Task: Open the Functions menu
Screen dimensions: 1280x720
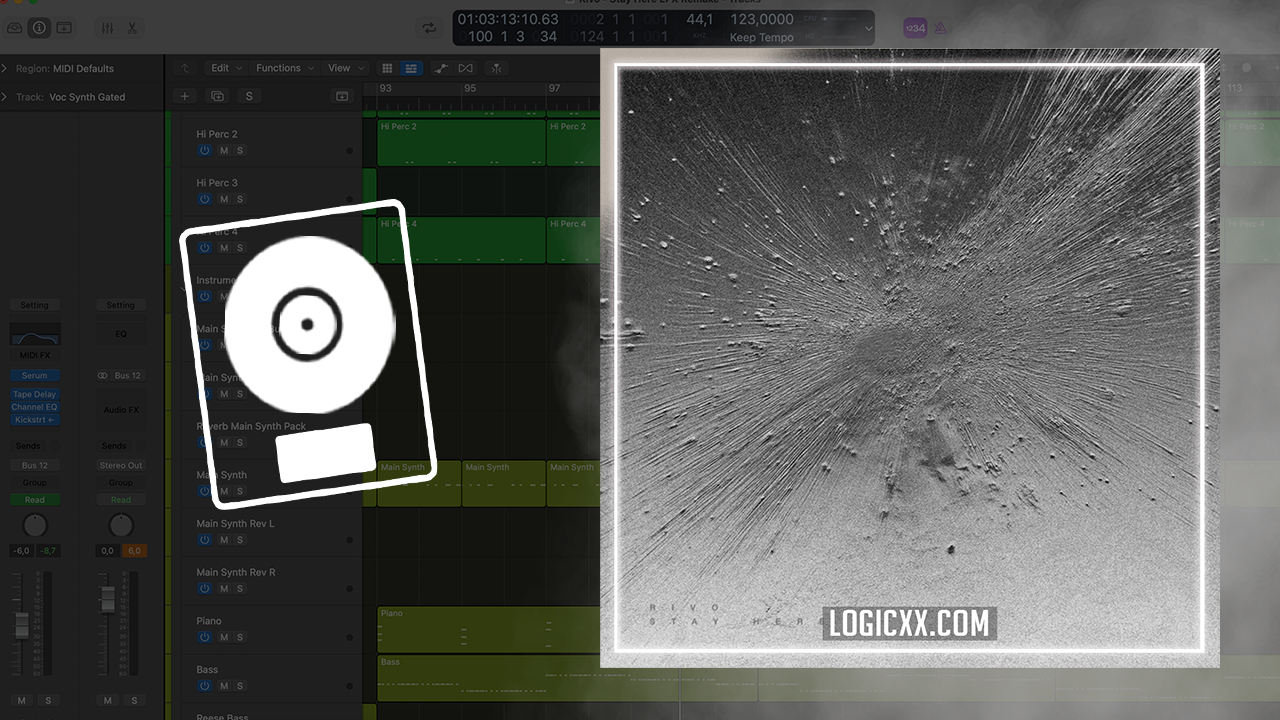Action: pyautogui.click(x=284, y=68)
